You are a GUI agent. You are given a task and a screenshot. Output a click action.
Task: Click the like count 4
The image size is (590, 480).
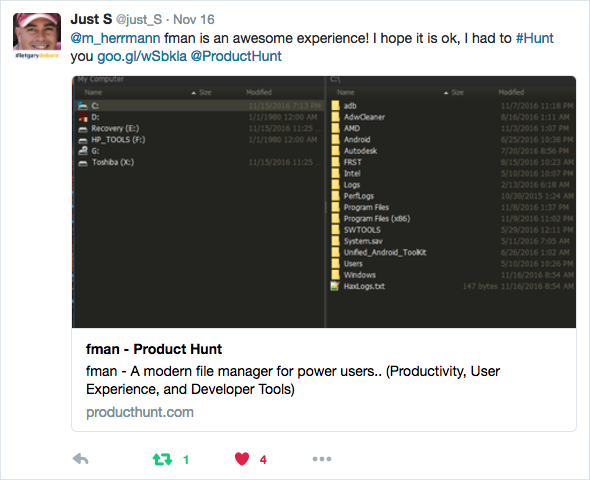263,460
